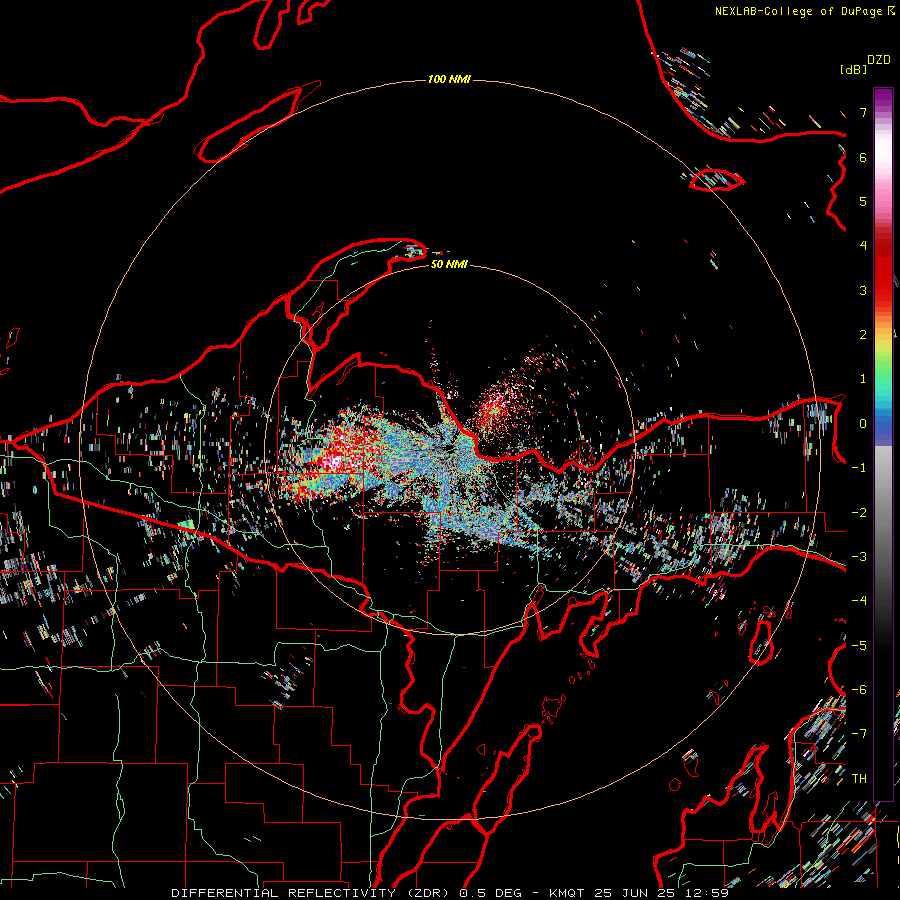Click the KMQT station identifier
This screenshot has width=900, height=900.
(567, 893)
